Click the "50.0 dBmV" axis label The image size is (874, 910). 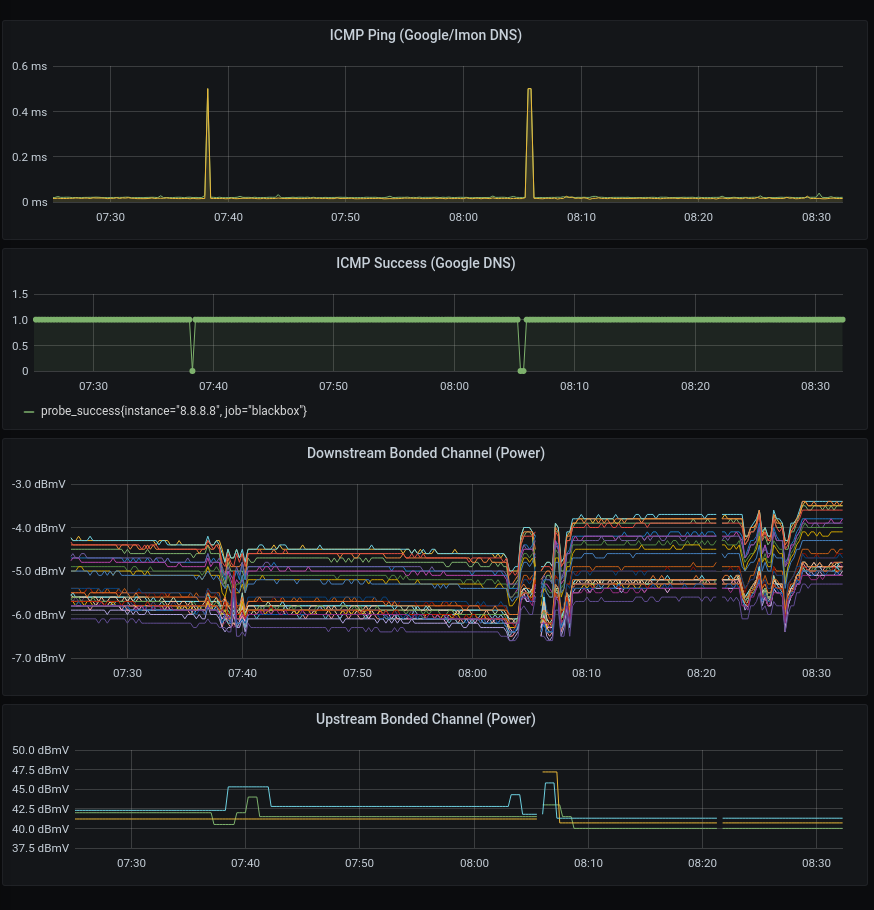[x=41, y=750]
